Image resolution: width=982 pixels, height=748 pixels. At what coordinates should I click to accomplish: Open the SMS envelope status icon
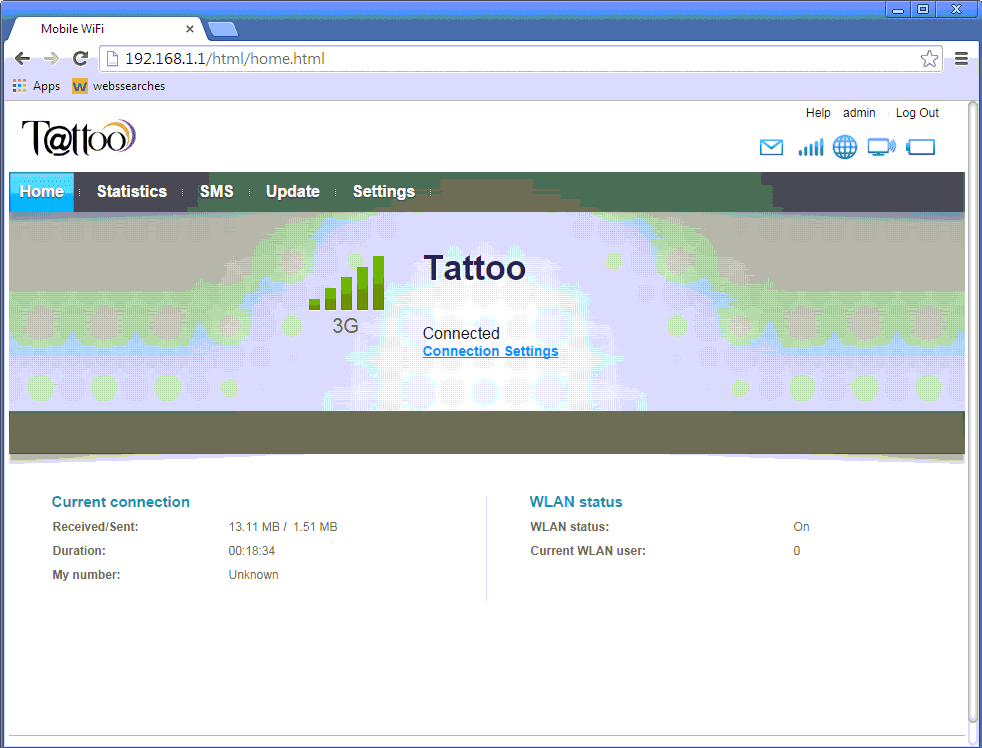tap(771, 147)
